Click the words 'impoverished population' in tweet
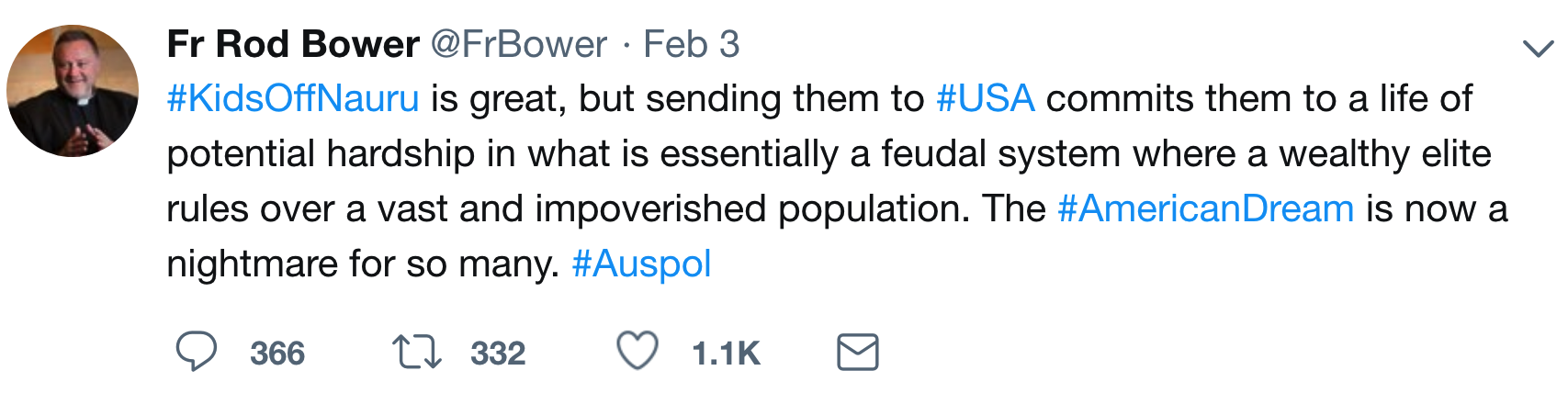1568x393 pixels. 751,209
